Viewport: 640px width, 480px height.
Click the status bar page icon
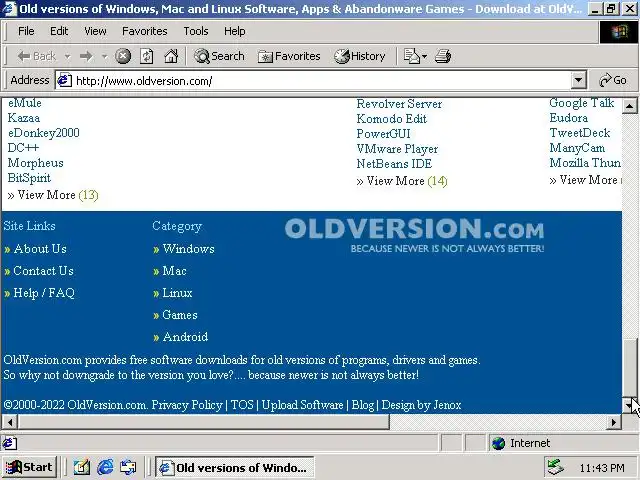click(9, 443)
